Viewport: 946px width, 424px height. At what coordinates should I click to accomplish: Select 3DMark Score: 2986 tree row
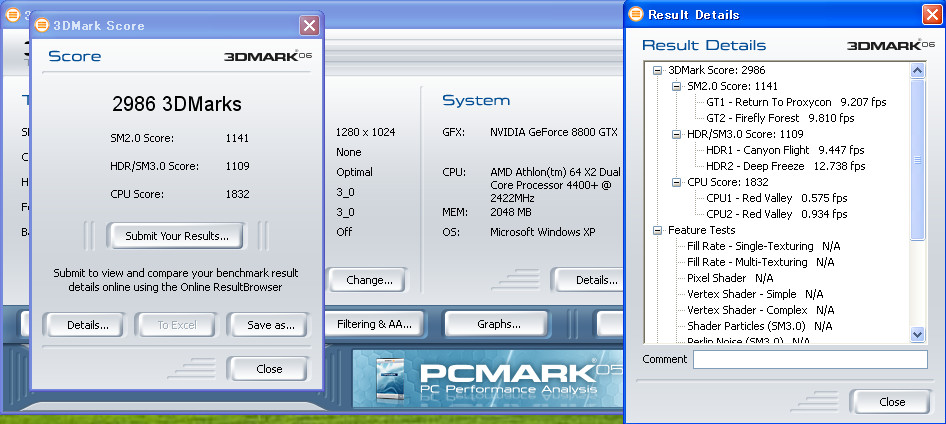(716, 71)
